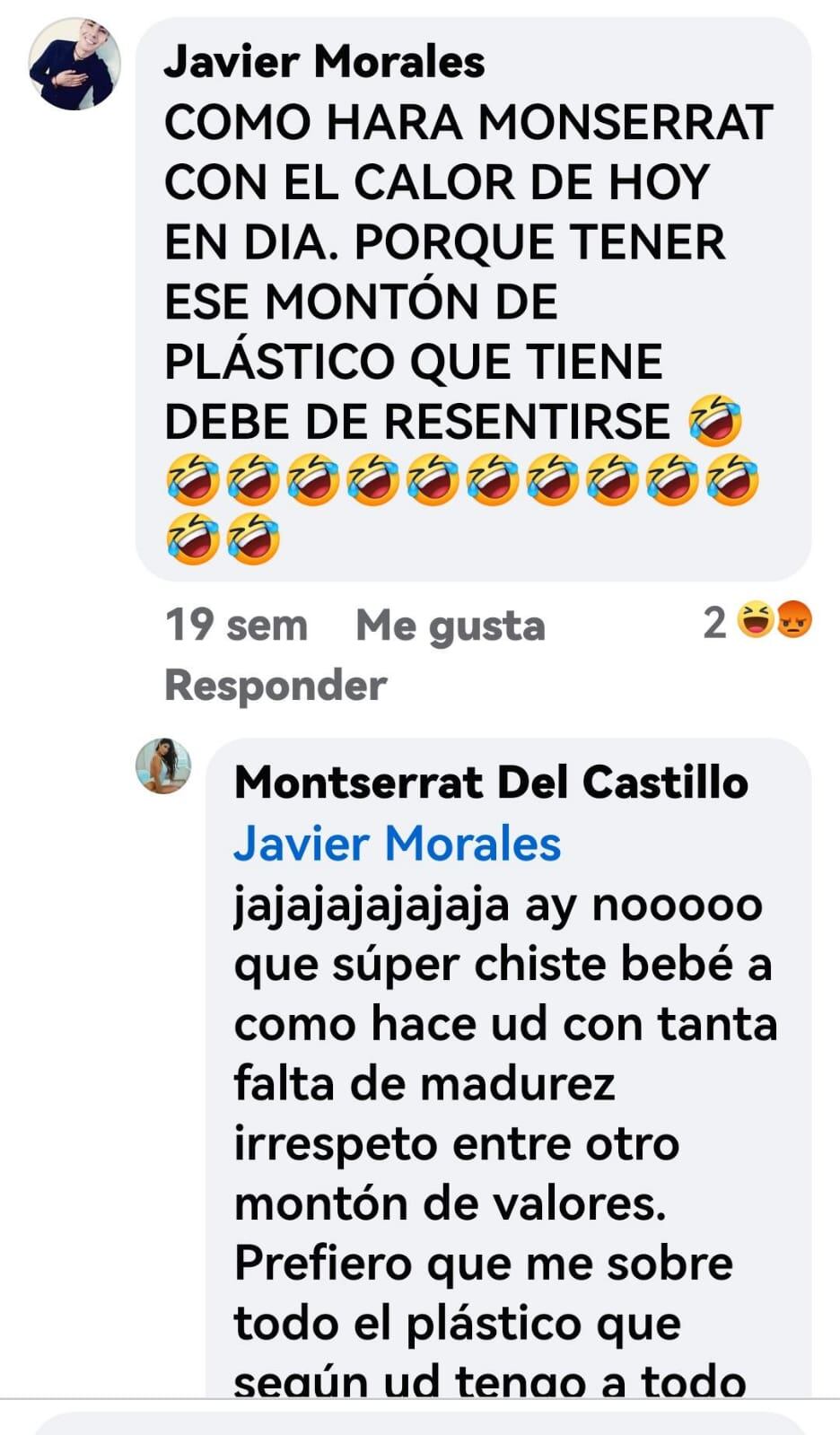This screenshot has height=1435, width=840.
Task: View reactions via the count 2
Action: (x=714, y=622)
